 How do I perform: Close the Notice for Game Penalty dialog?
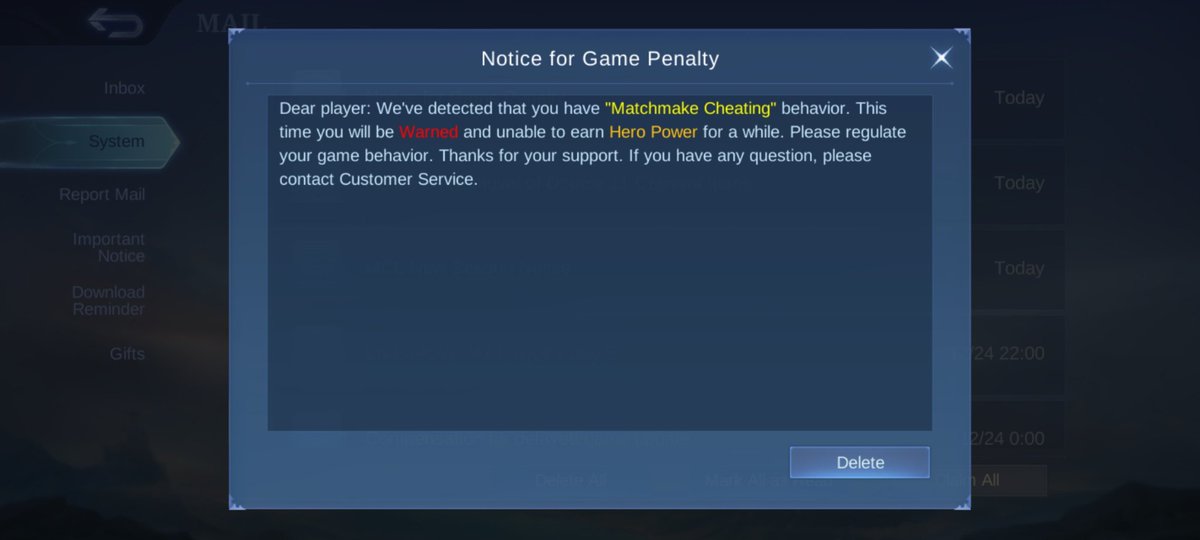[x=941, y=58]
